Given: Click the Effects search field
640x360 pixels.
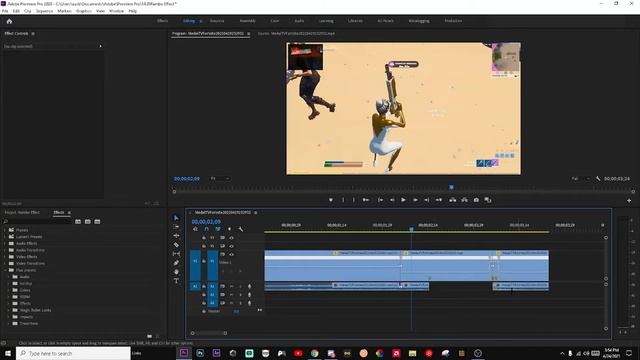Looking at the screenshot, I should [x=37, y=222].
